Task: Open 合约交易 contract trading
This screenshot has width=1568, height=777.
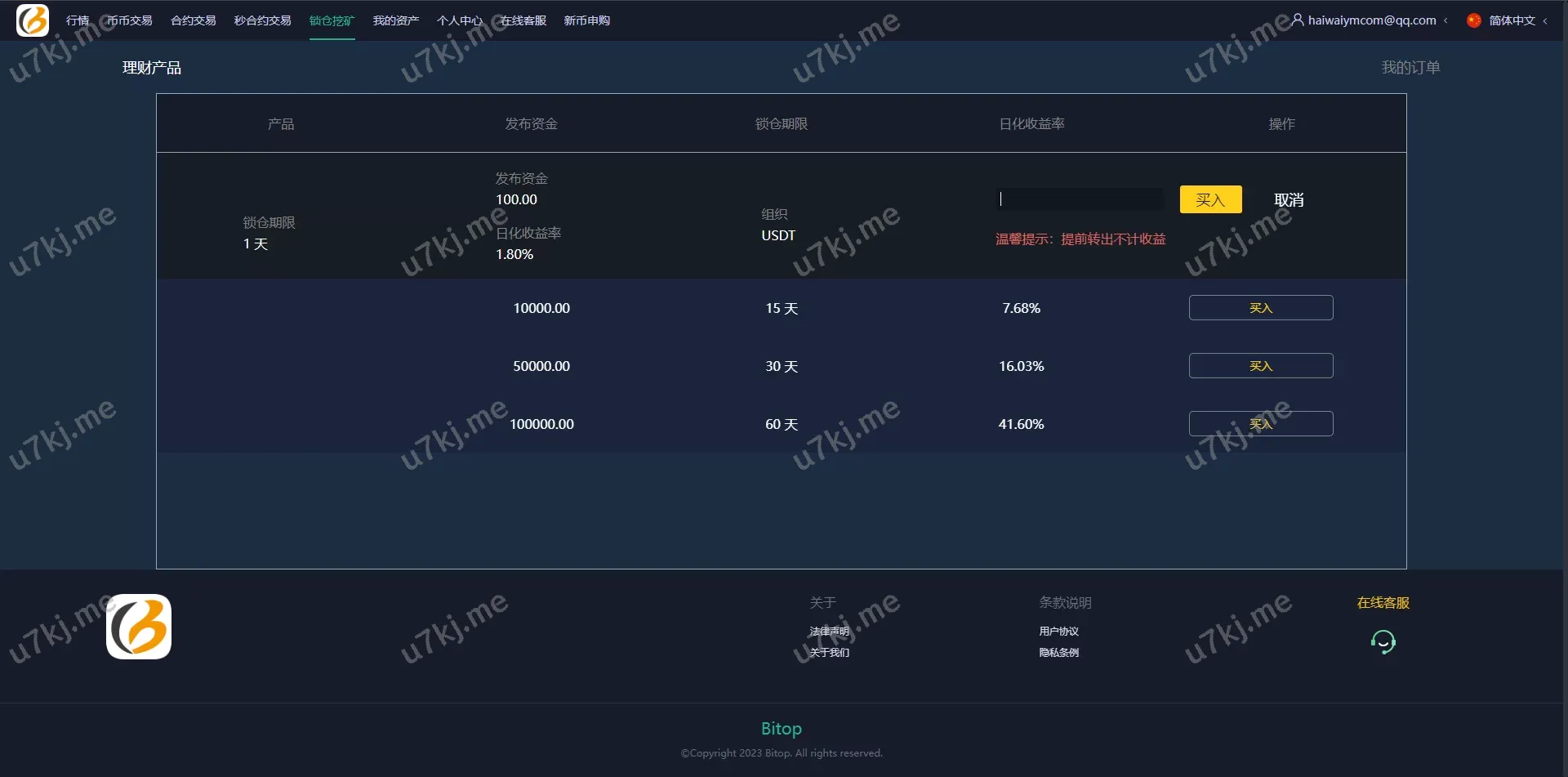Action: click(194, 20)
